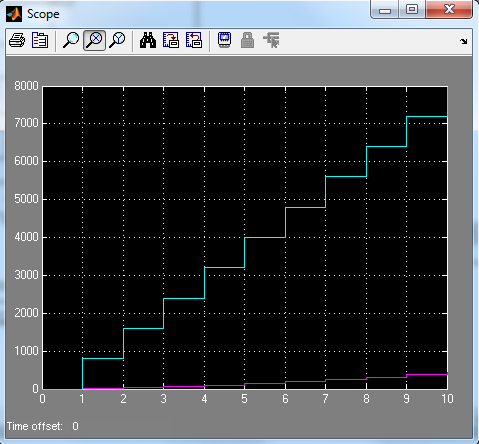Click the y-axis label 4000
479x444 pixels.
(26, 237)
